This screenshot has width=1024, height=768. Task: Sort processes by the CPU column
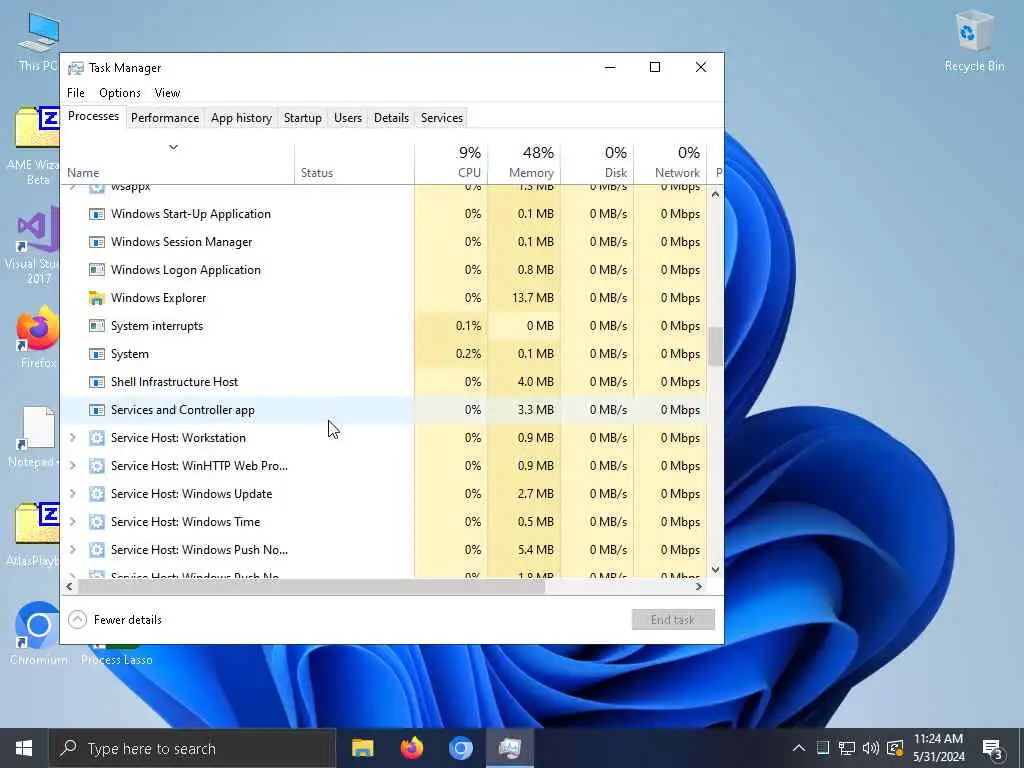coord(451,162)
